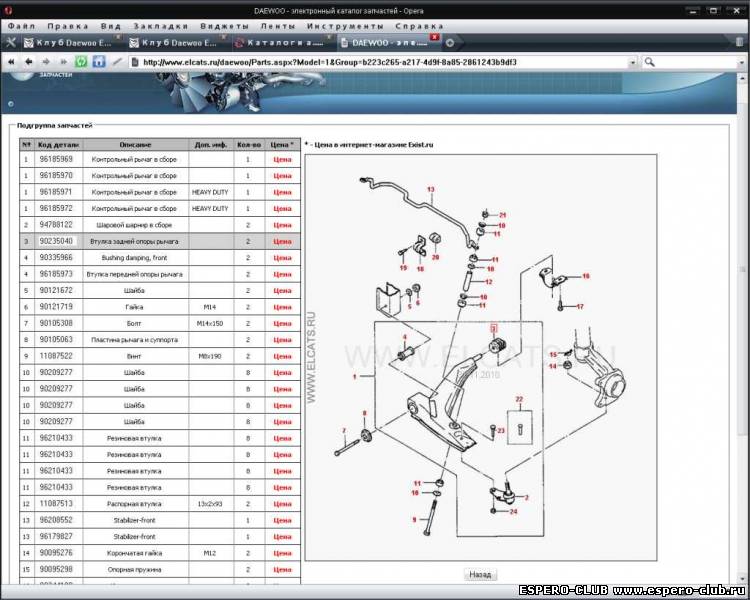Click the fast-forward navigation button
Screen dimensions: 750x600
coord(63,62)
